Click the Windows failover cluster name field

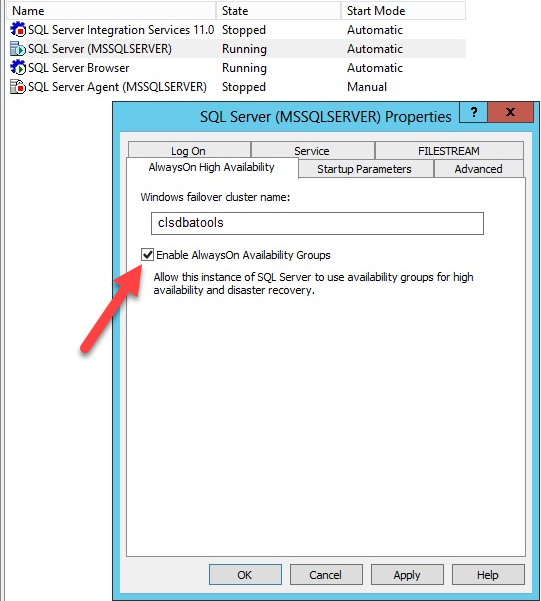(x=317, y=223)
